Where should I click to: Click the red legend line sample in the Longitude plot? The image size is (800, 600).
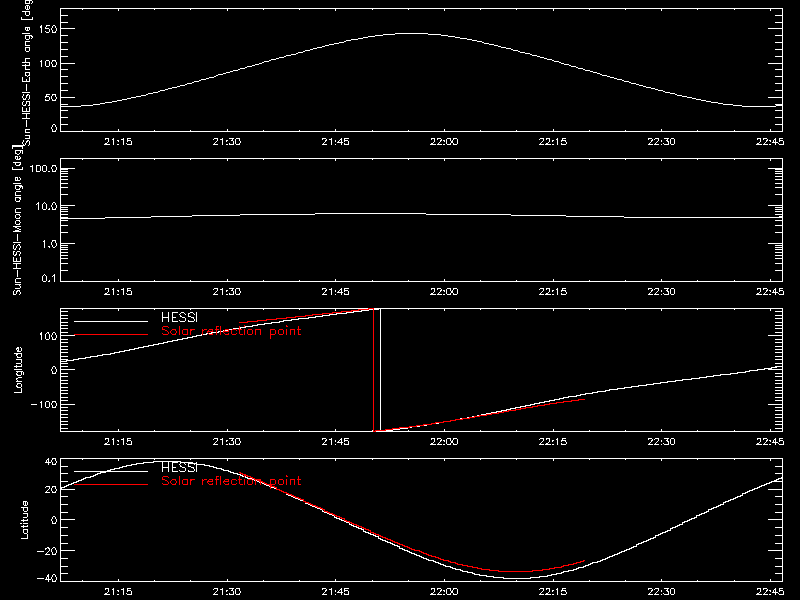[x=111, y=335]
